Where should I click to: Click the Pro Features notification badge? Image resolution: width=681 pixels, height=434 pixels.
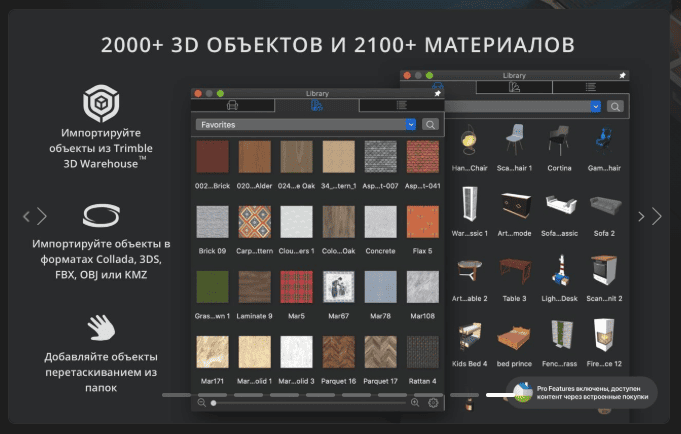pyautogui.click(x=582, y=393)
